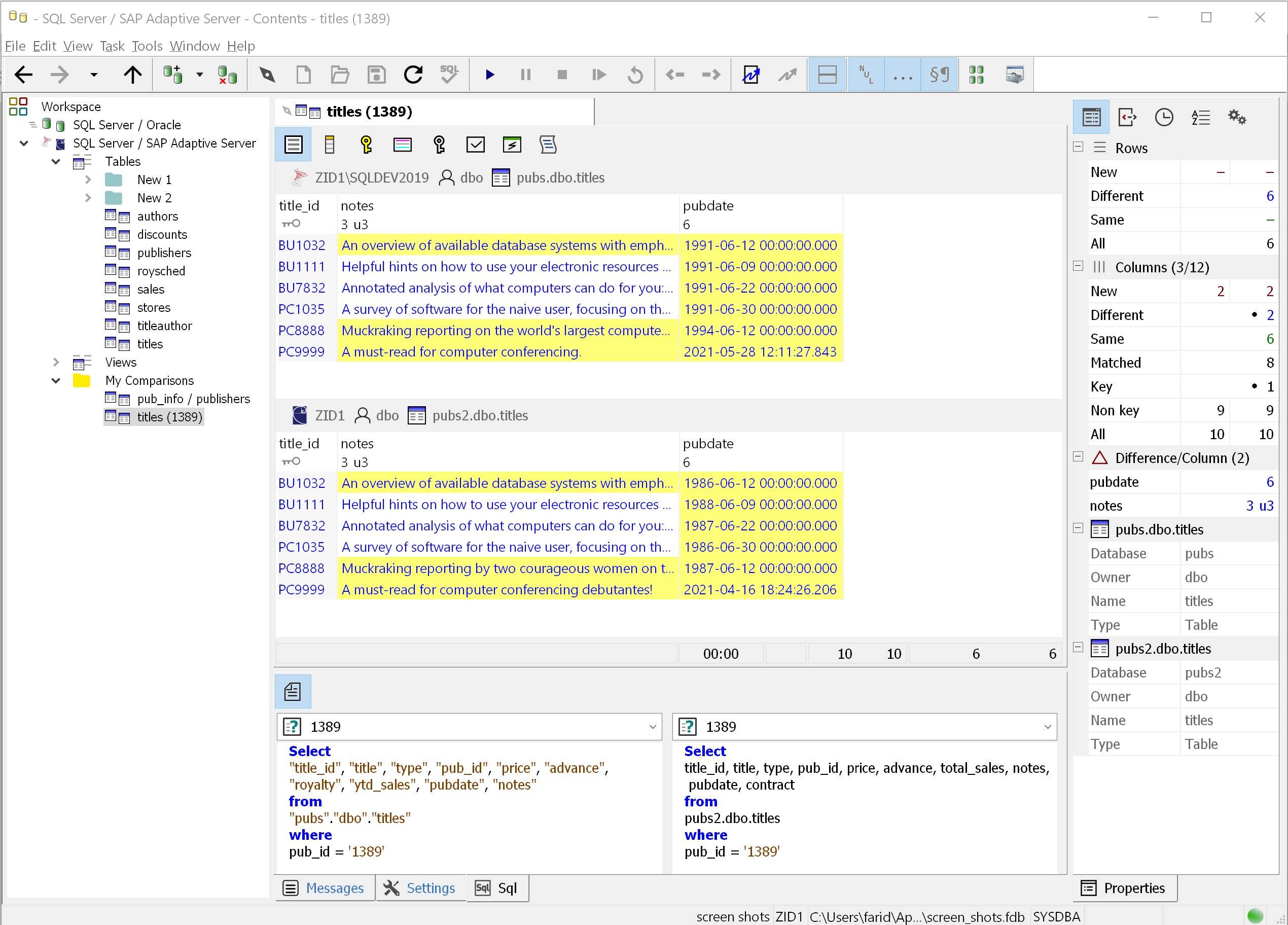This screenshot has height=925, width=1288.
Task: Open the Task menu
Action: pyautogui.click(x=112, y=46)
